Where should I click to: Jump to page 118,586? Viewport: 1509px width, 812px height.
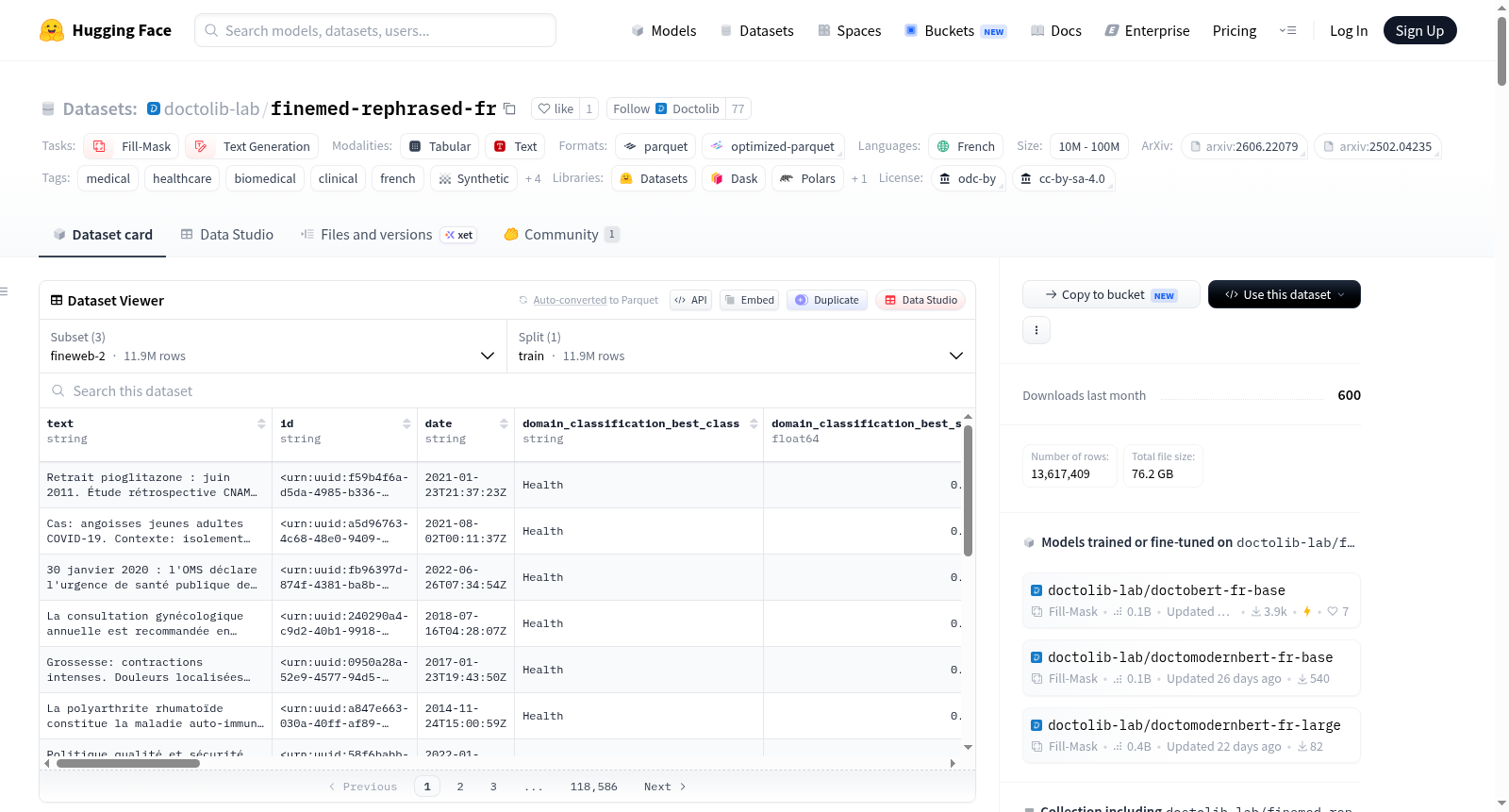coord(594,787)
